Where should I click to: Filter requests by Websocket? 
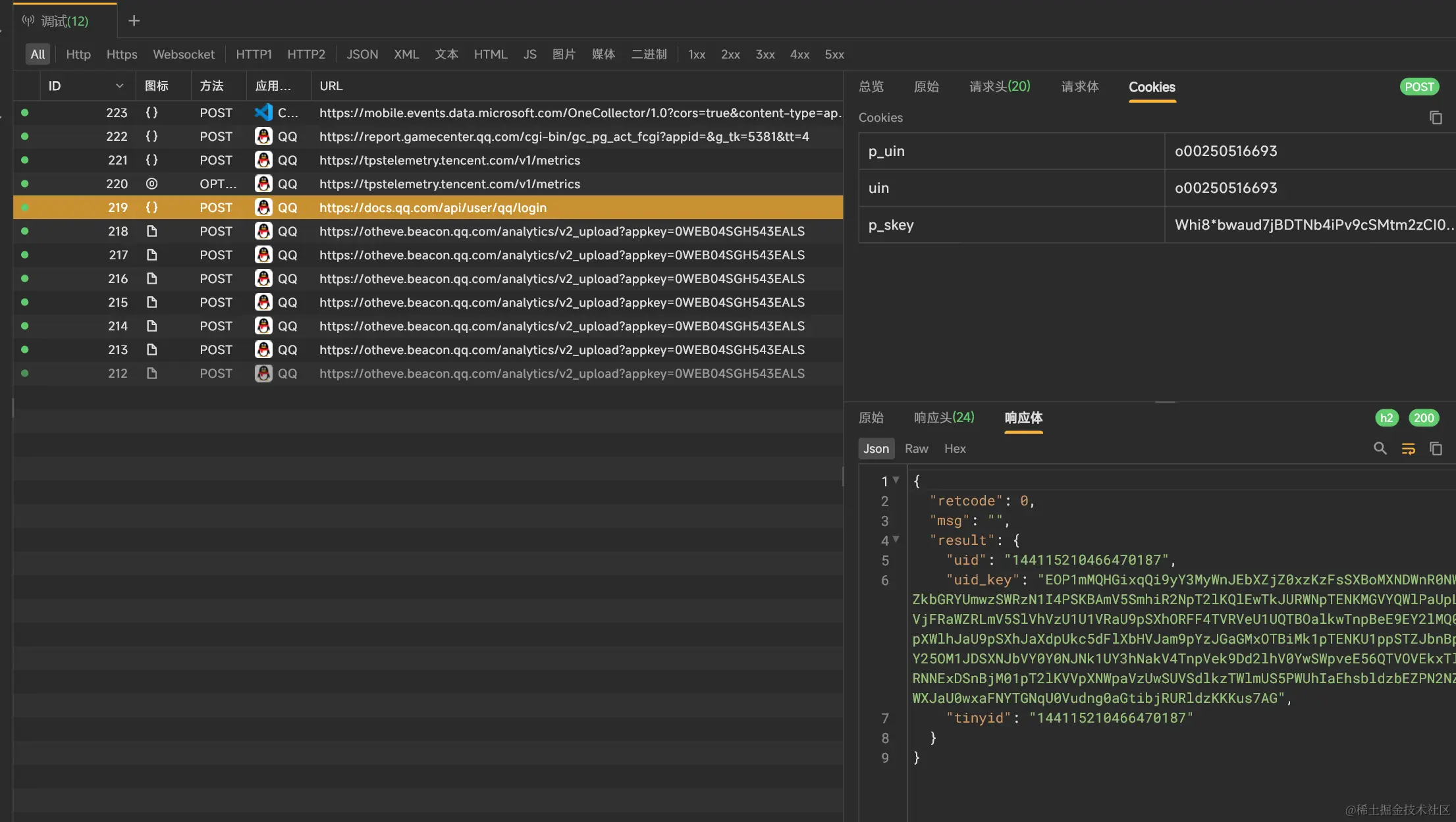[184, 55]
